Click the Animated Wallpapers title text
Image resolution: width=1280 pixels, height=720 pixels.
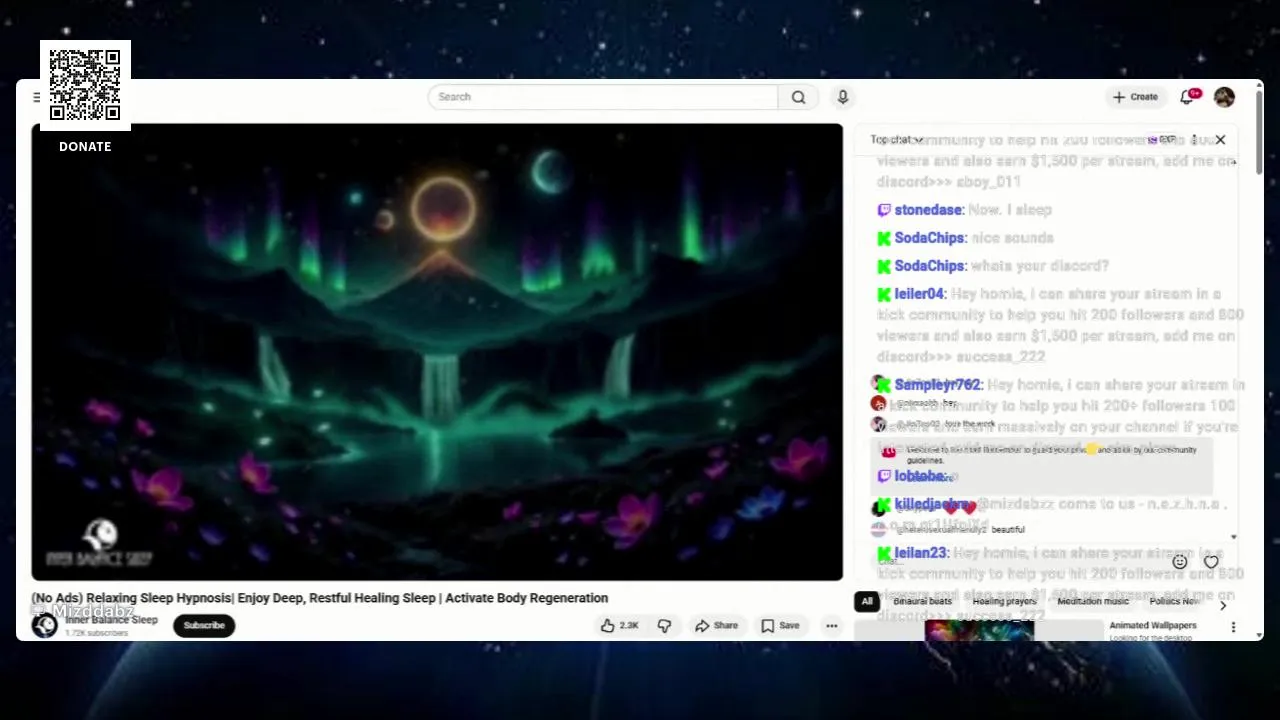coord(1152,626)
